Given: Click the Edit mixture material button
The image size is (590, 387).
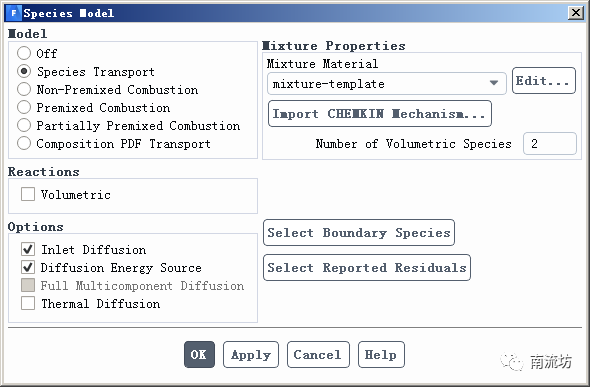Looking at the screenshot, I should (x=544, y=81).
